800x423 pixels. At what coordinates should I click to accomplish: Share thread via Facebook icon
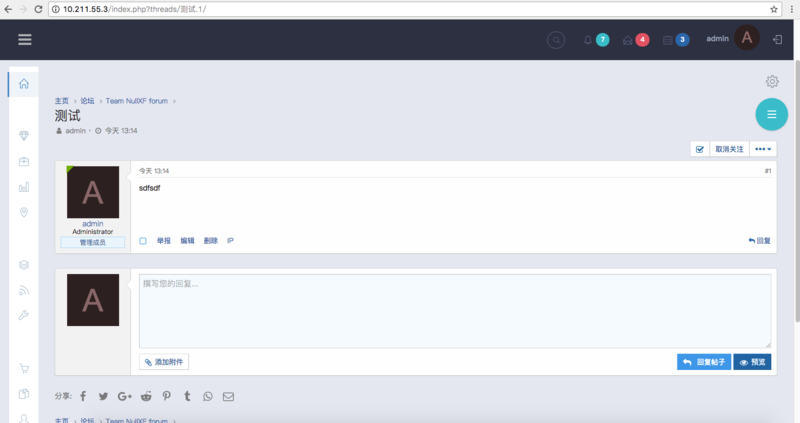(83, 397)
